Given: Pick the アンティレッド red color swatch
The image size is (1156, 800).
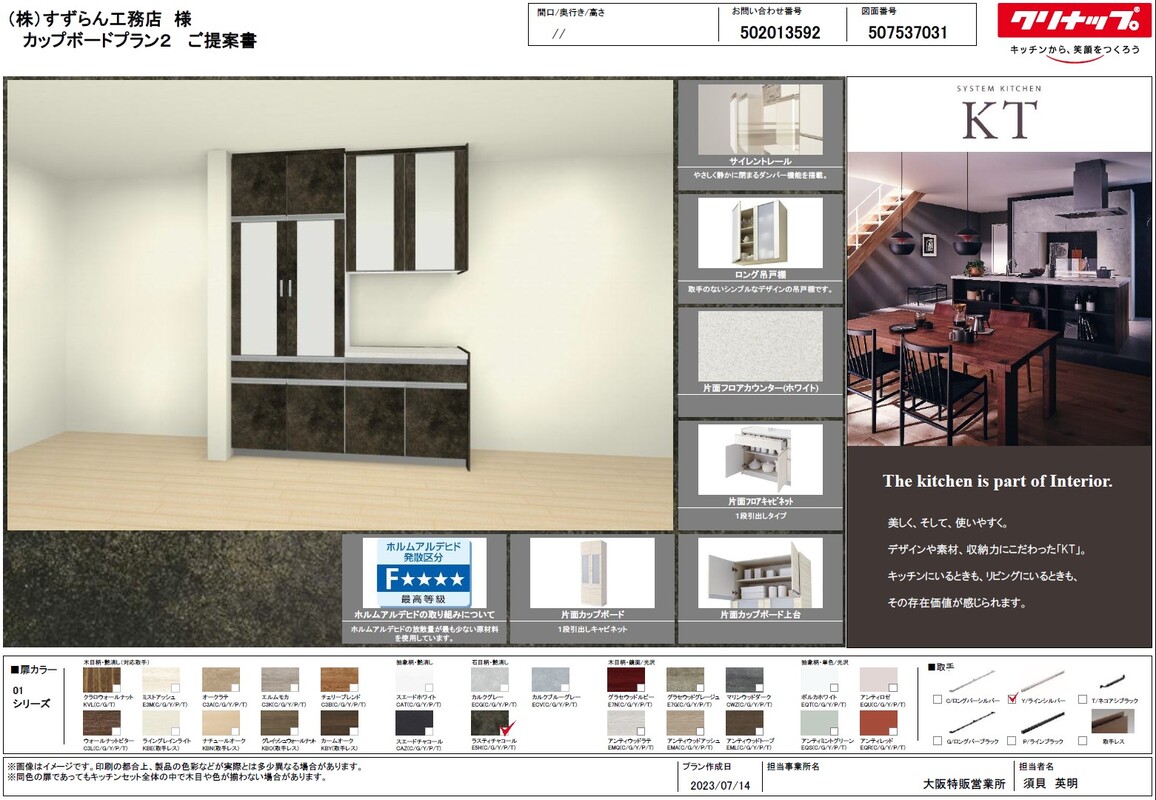Looking at the screenshot, I should pyautogui.click(x=879, y=723).
